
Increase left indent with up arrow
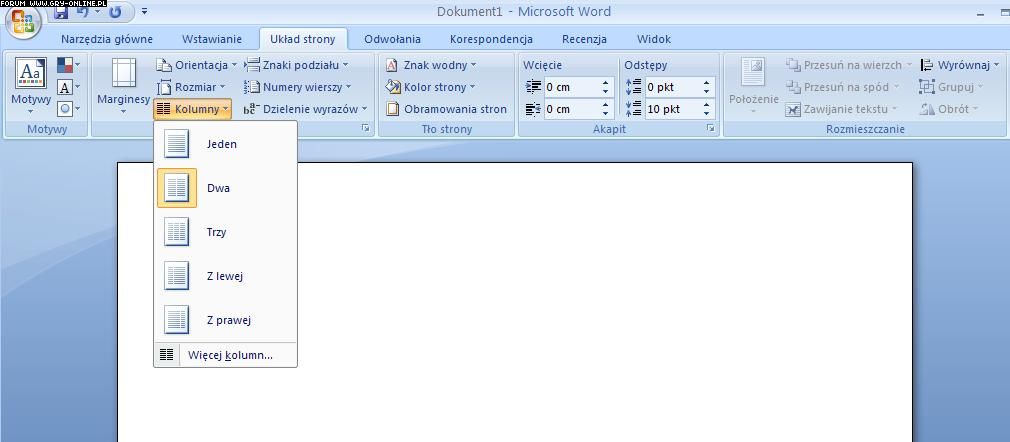click(x=605, y=82)
